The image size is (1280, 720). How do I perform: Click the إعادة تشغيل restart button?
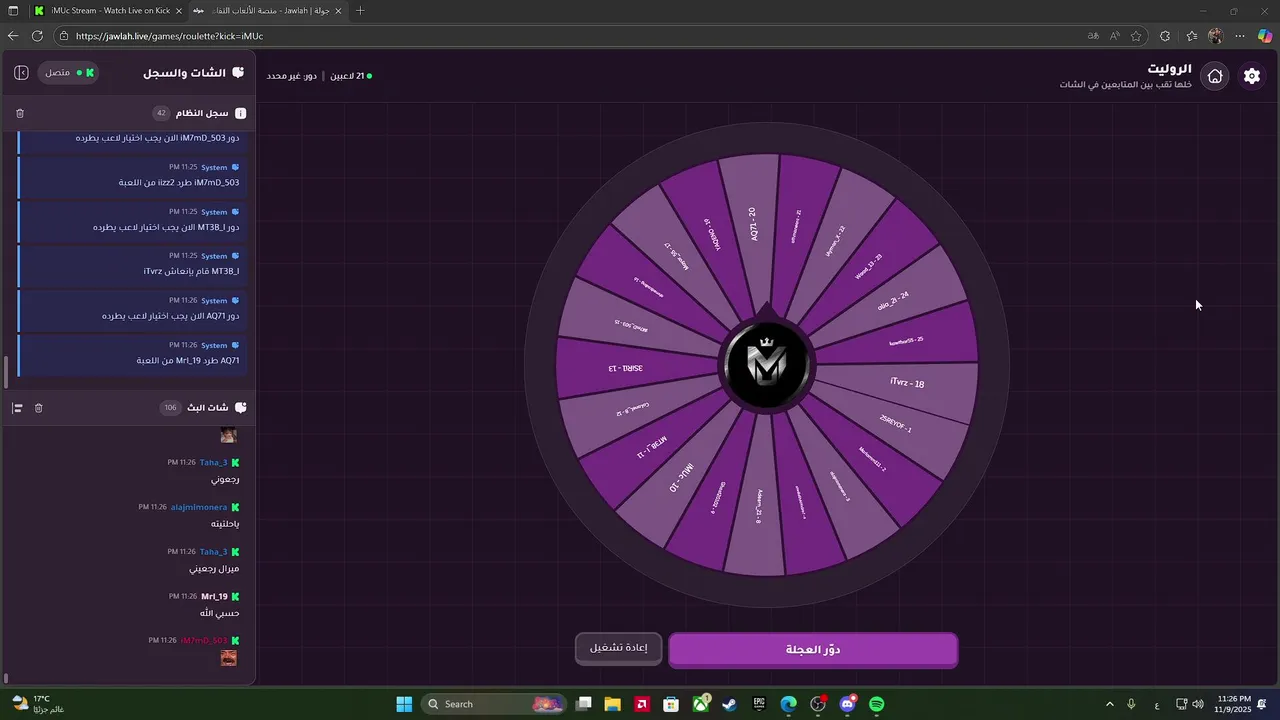pyautogui.click(x=618, y=648)
